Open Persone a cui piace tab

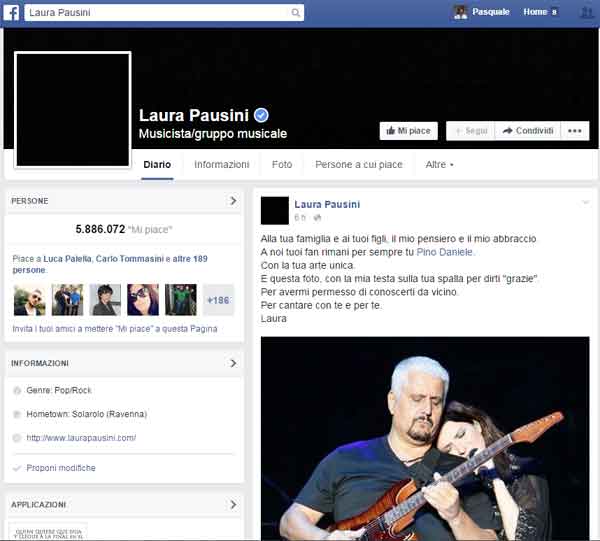coord(359,165)
